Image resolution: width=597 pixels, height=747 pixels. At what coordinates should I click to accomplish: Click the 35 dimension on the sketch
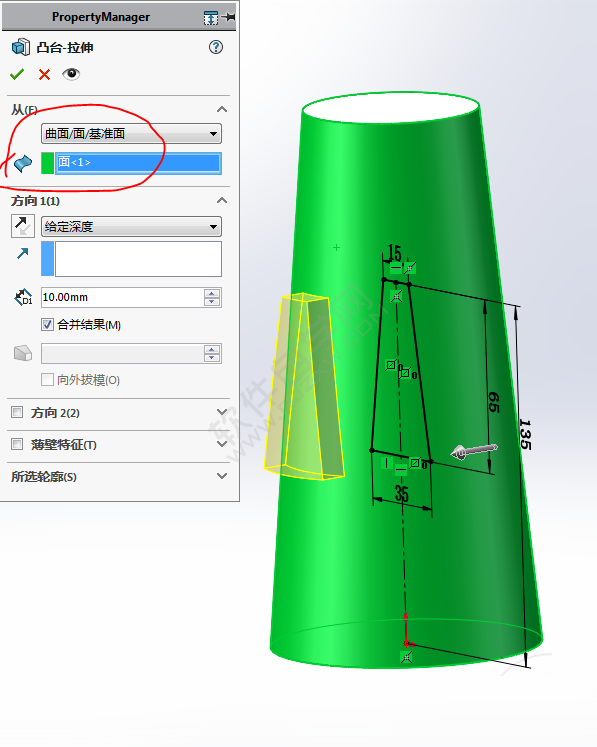click(x=402, y=494)
